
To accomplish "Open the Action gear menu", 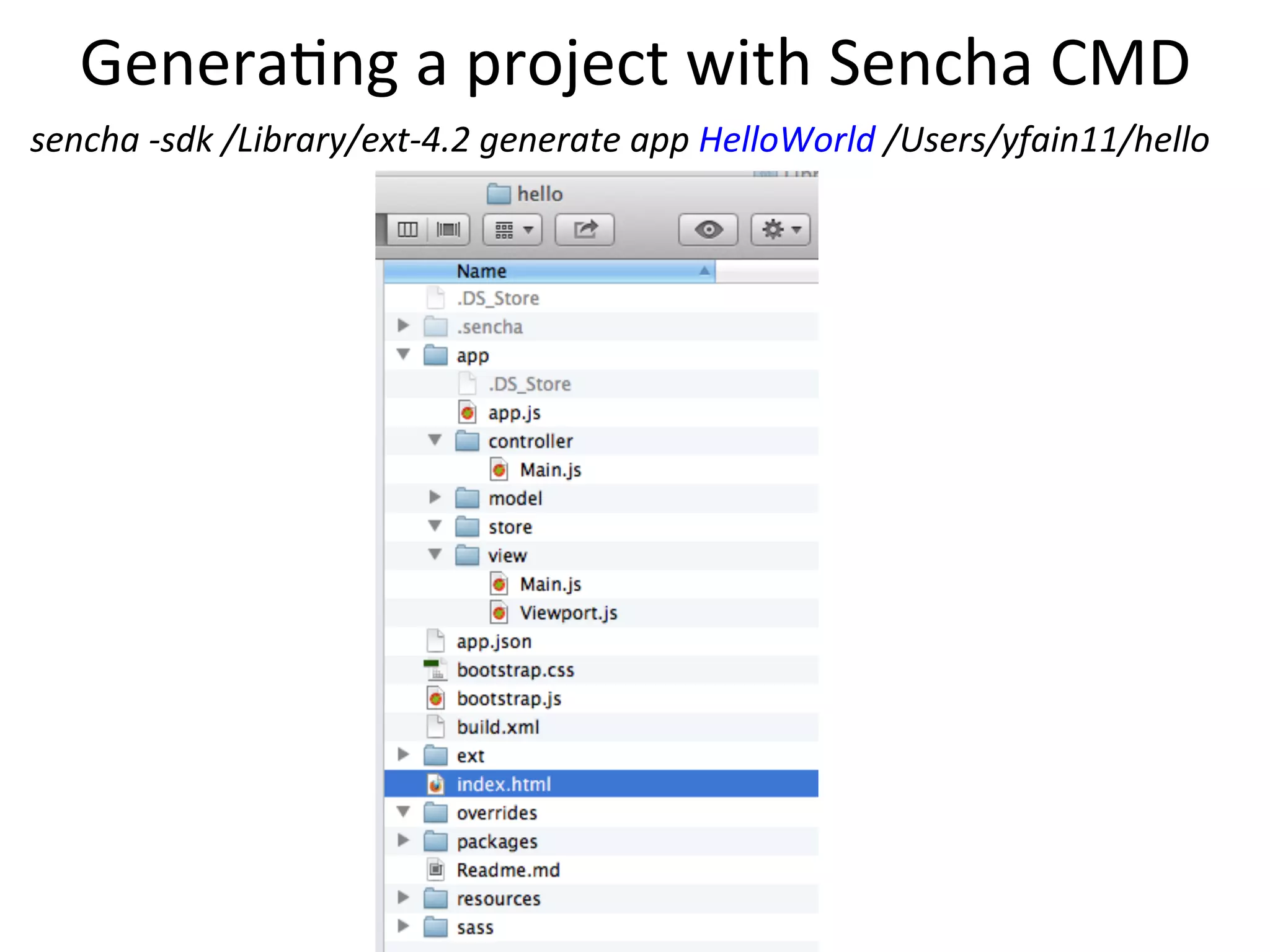I will tap(781, 230).
